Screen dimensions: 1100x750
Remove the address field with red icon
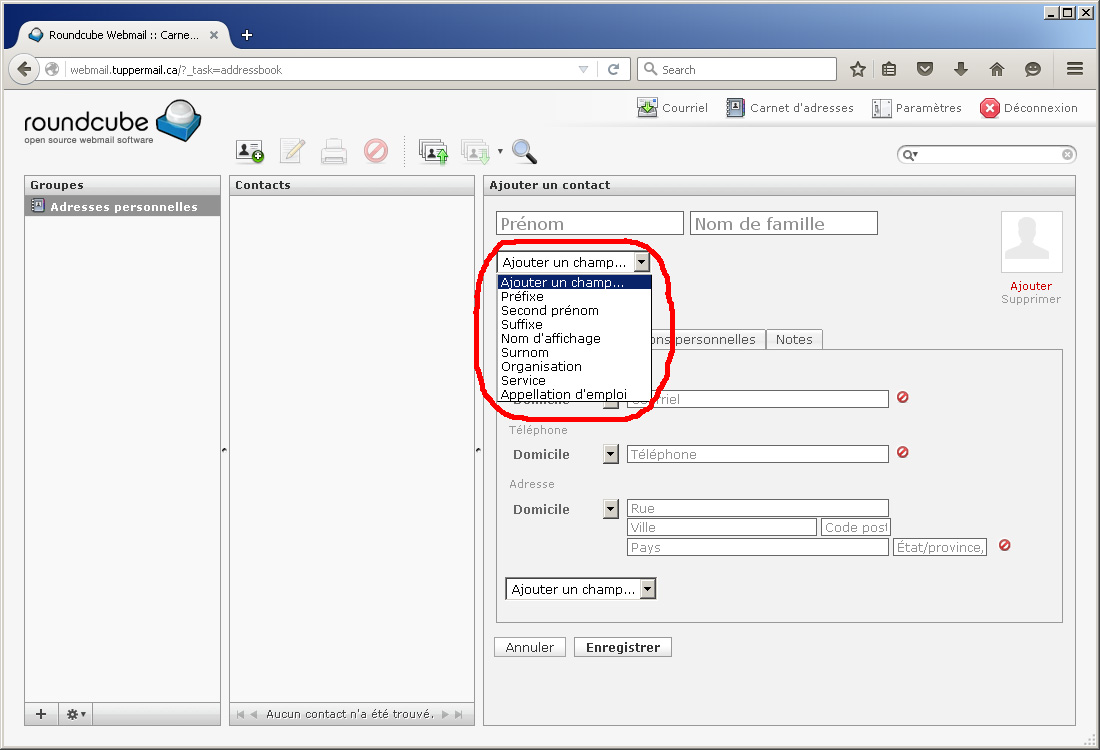pyautogui.click(x=1004, y=545)
